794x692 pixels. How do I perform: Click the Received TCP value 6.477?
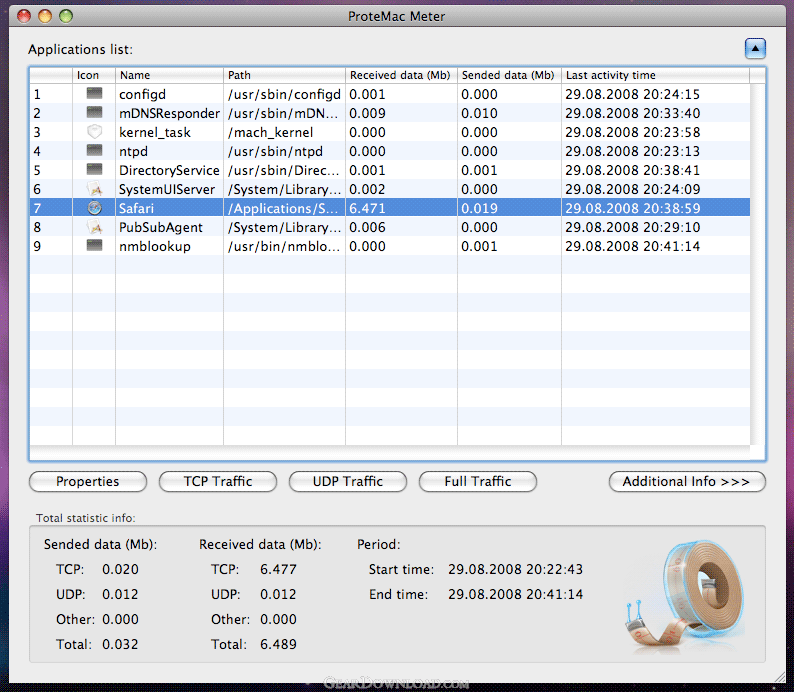278,569
